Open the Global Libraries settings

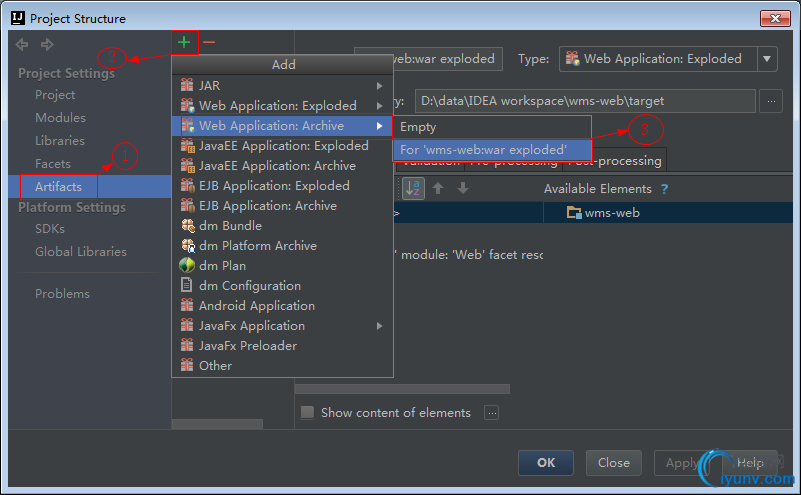(81, 251)
